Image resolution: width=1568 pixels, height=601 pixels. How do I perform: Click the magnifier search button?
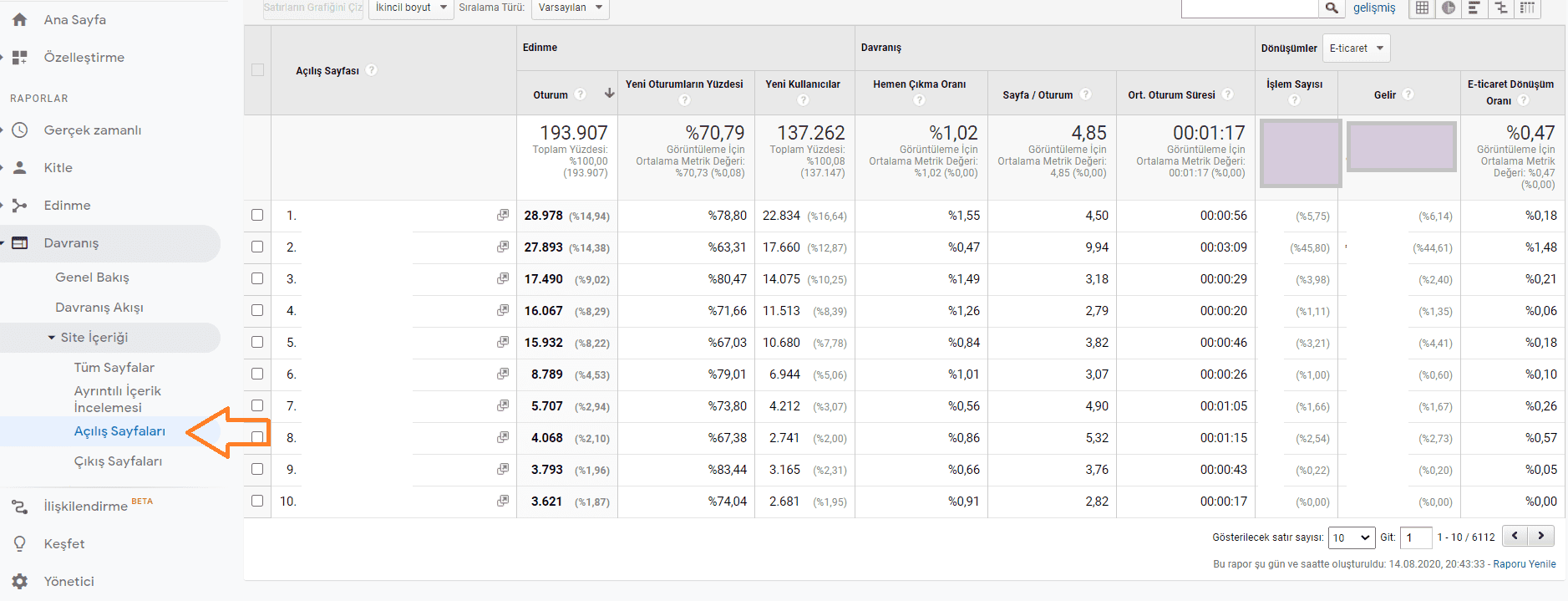coord(1332,8)
